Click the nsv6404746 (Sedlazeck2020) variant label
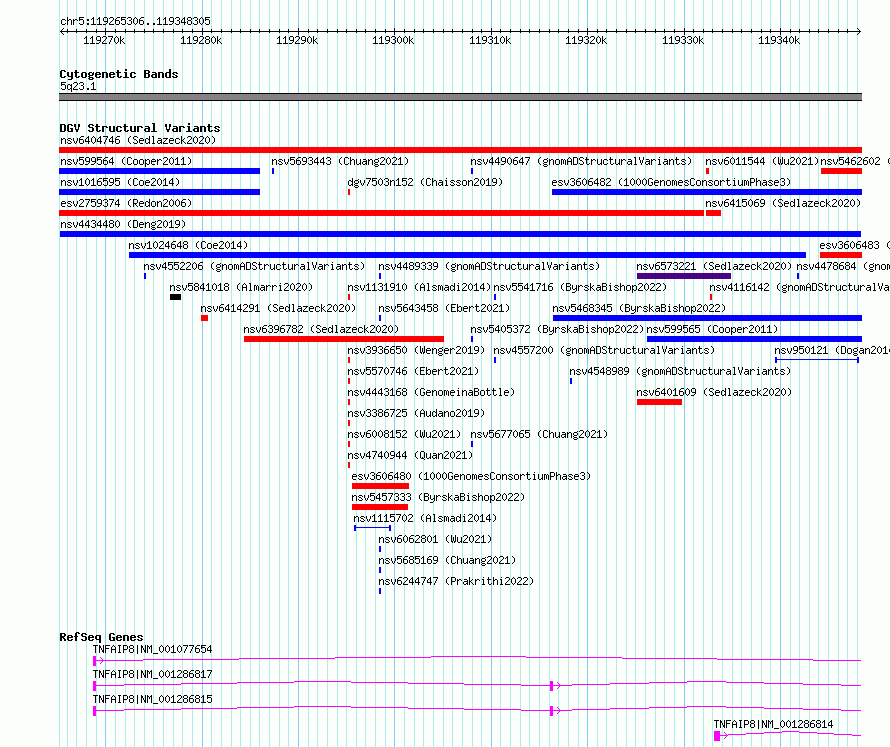This screenshot has width=890, height=747. pos(138,140)
